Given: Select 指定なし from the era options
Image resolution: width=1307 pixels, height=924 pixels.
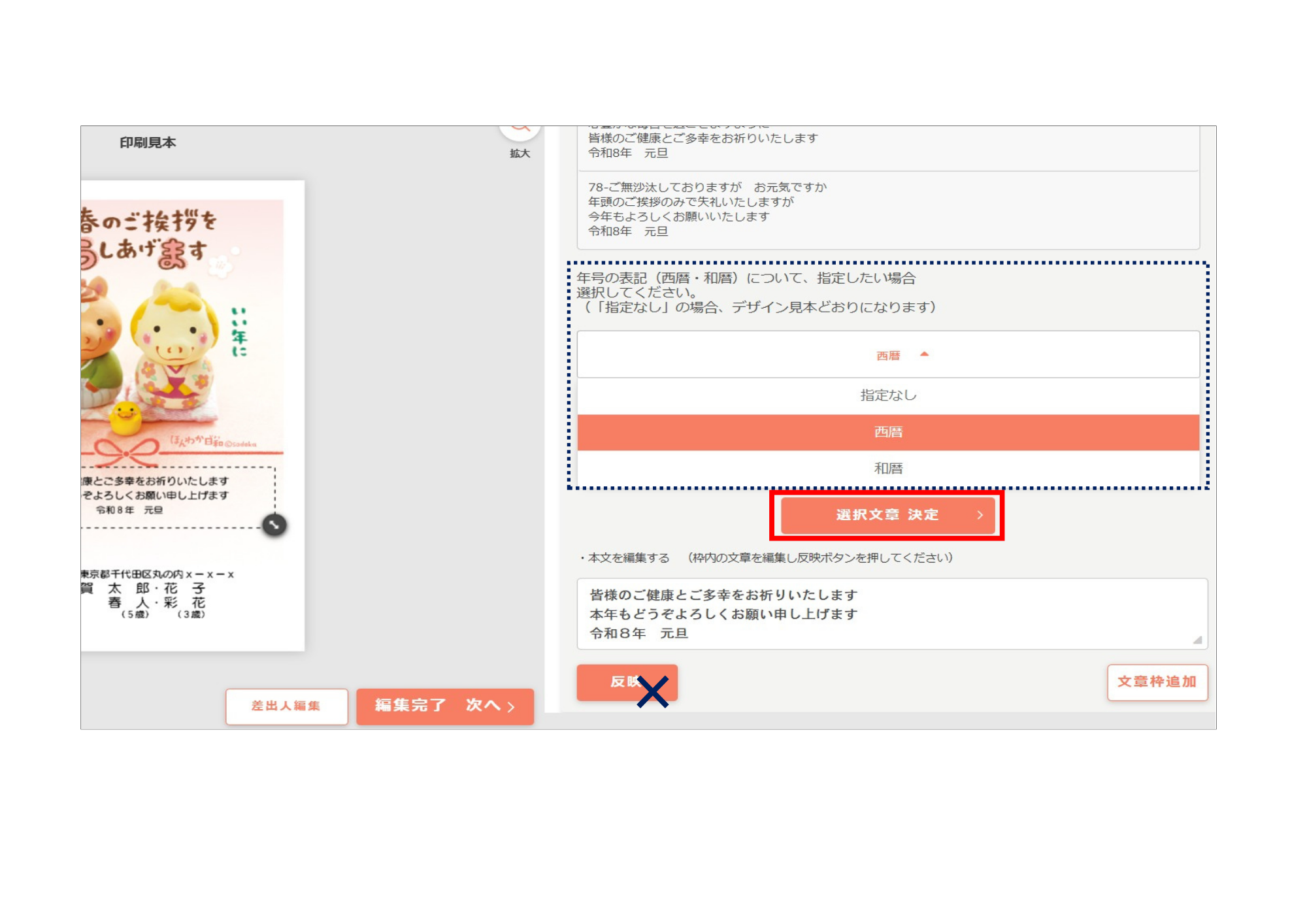Looking at the screenshot, I should point(889,394).
